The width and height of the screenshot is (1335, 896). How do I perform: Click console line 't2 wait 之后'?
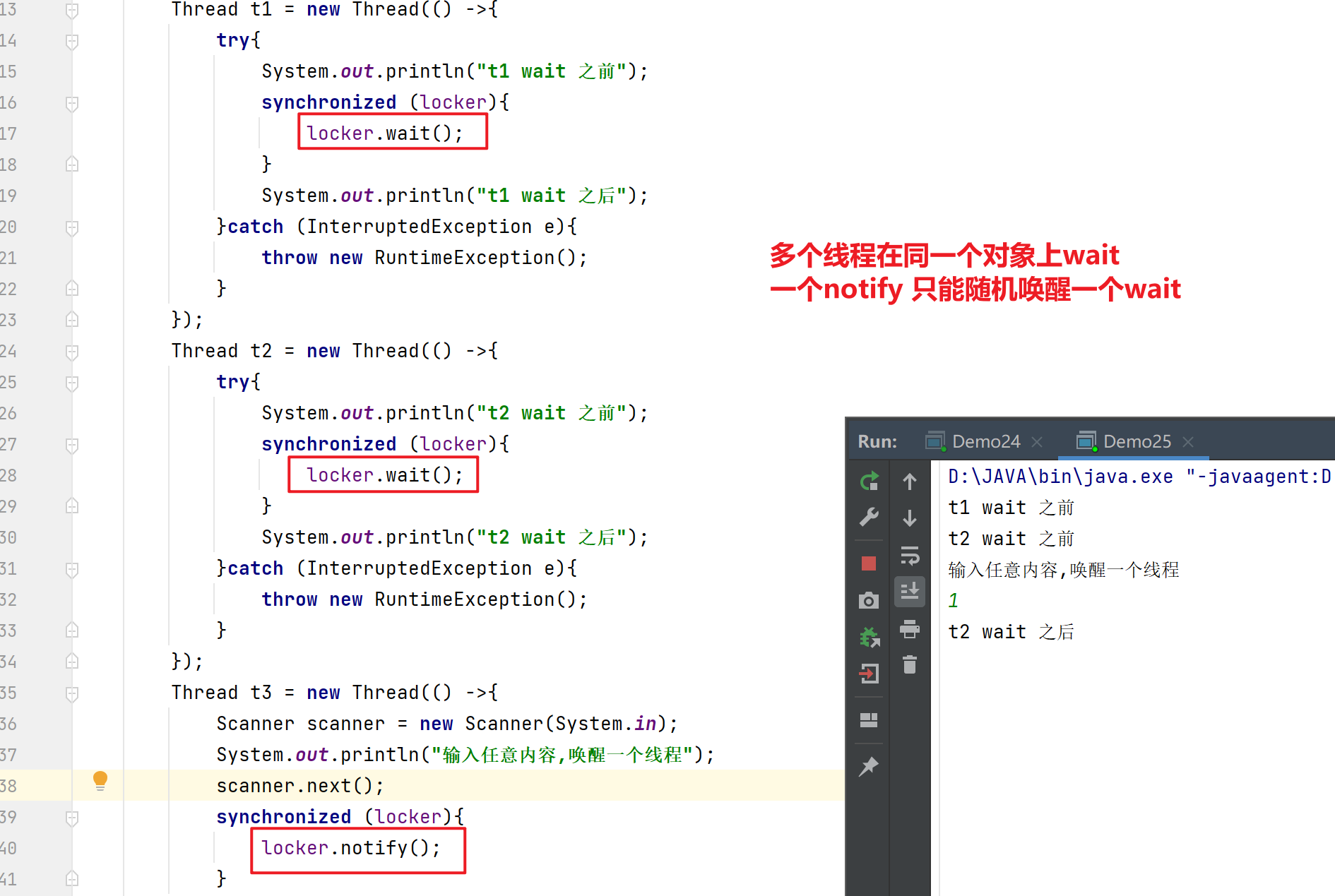coord(1011,632)
